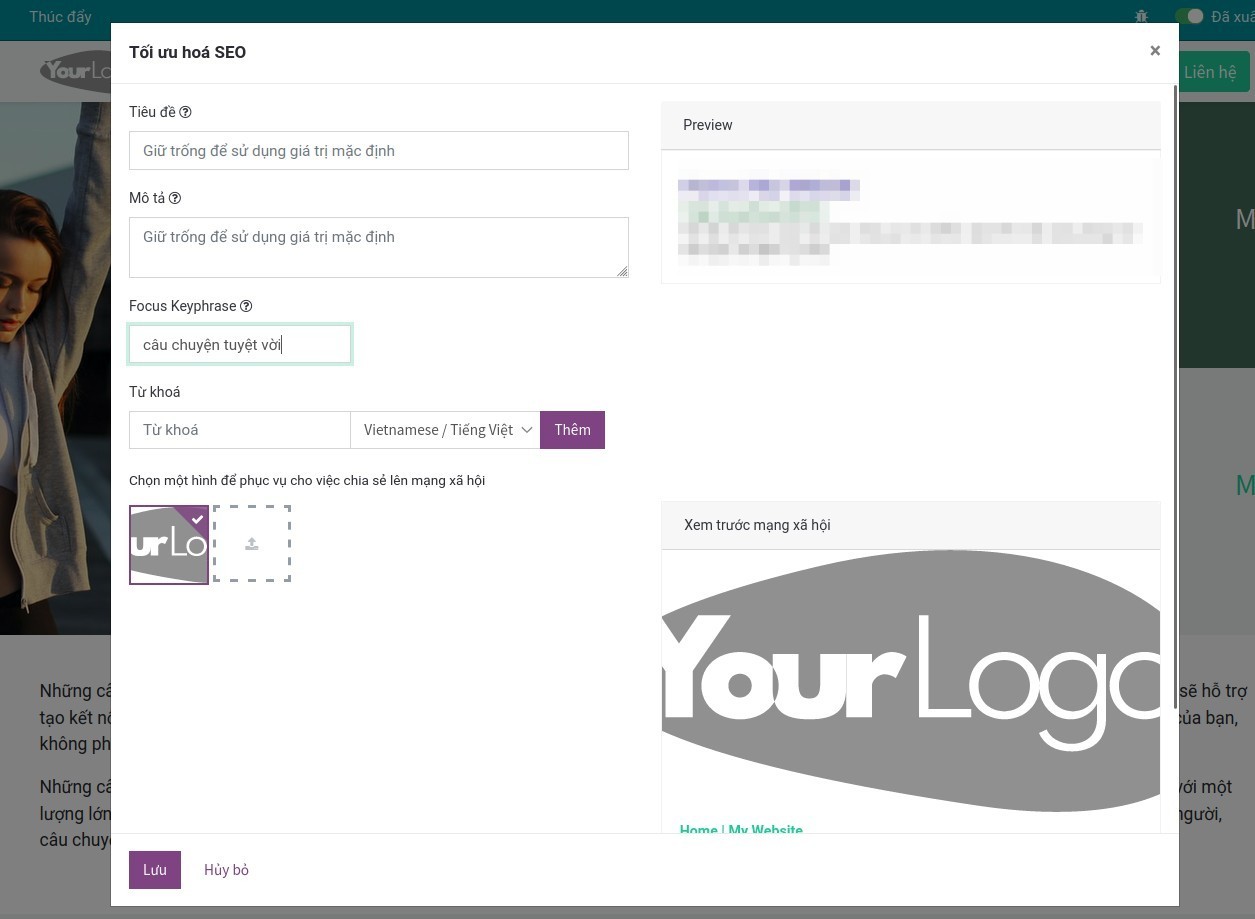Toggle the published switch in top bar
This screenshot has width=1255, height=919.
[x=1188, y=17]
